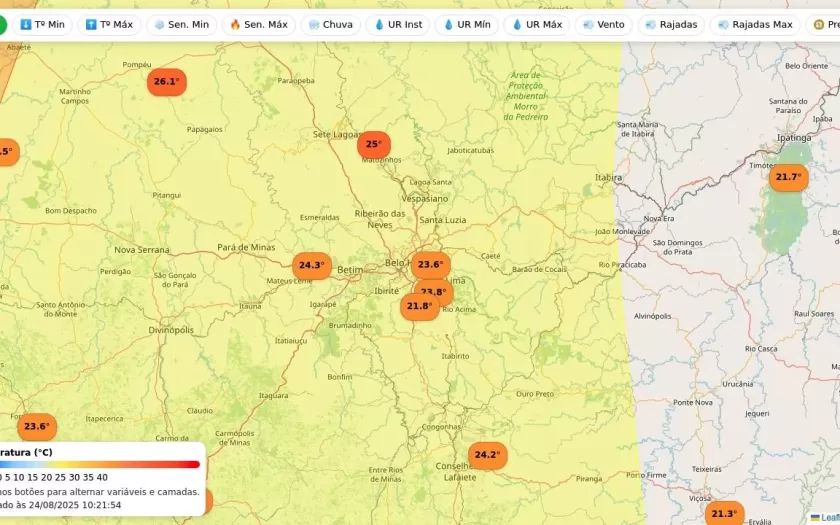Select the 23.6° marker over Belo Horizonte
Viewport: 840px width, 525px height.
coord(430,265)
